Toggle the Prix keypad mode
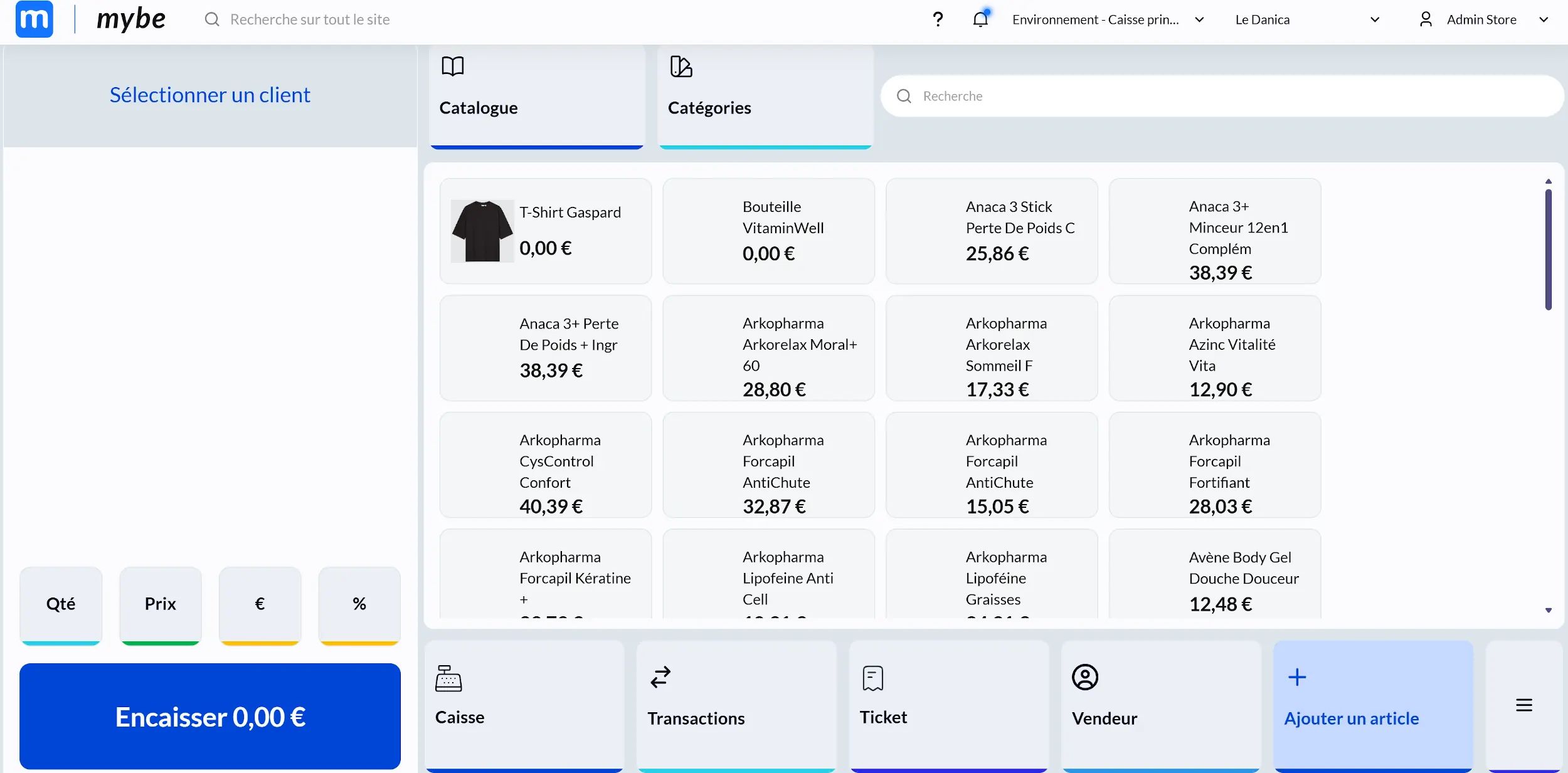This screenshot has width=1568, height=773. (x=161, y=604)
